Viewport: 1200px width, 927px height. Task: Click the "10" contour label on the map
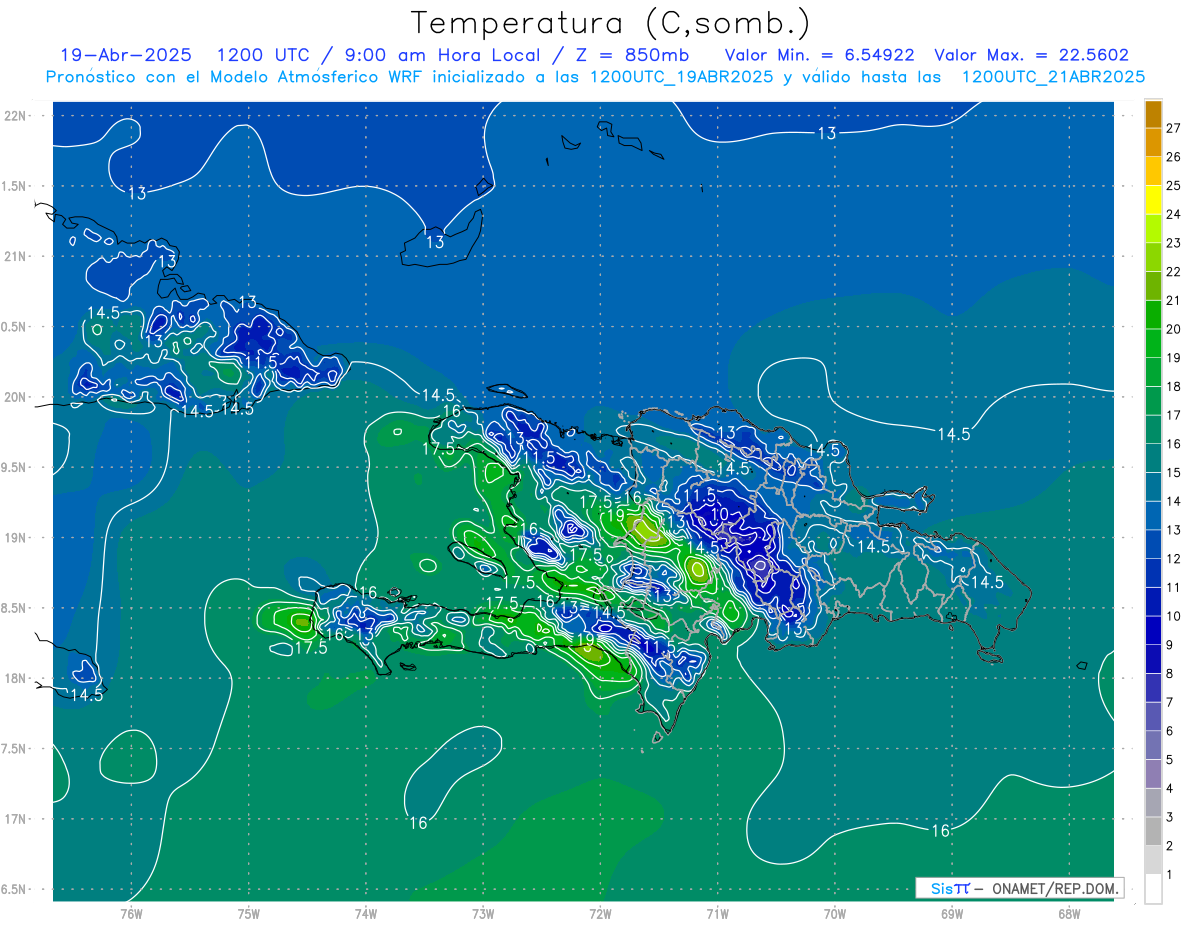719,513
